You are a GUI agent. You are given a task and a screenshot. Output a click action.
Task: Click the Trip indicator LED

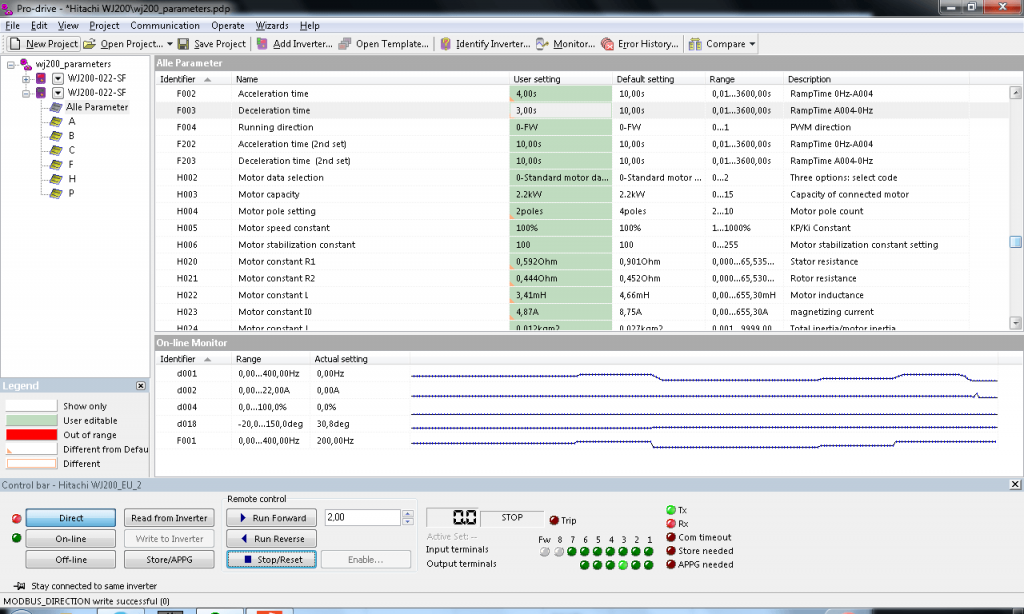click(554, 520)
